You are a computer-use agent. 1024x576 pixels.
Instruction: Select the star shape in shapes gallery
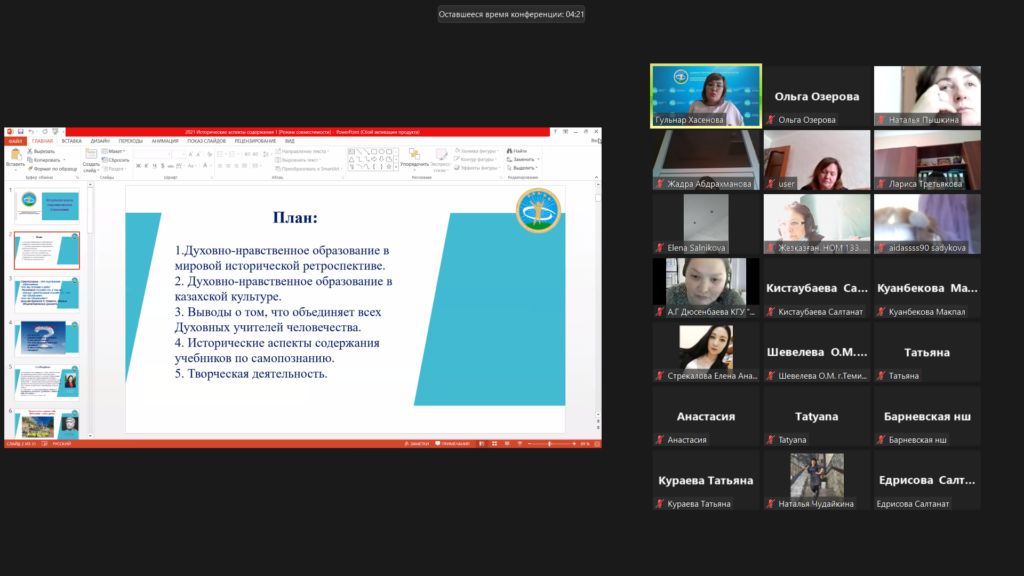click(389, 167)
